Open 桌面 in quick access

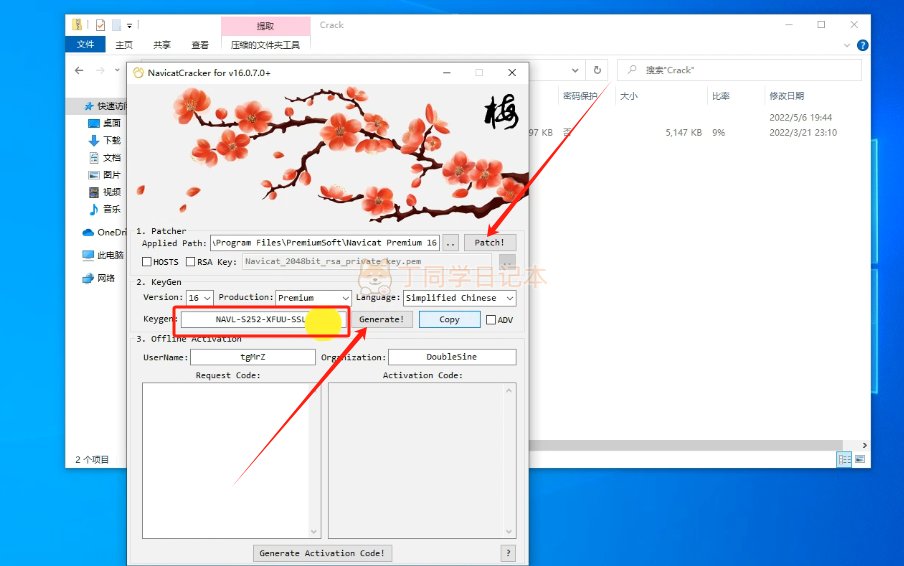point(104,123)
